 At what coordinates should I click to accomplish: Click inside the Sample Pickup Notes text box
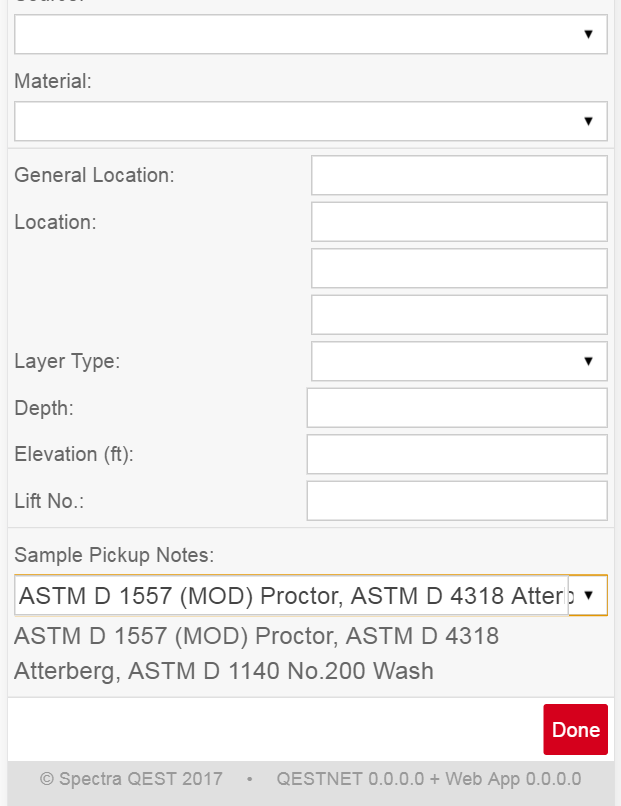click(x=292, y=596)
